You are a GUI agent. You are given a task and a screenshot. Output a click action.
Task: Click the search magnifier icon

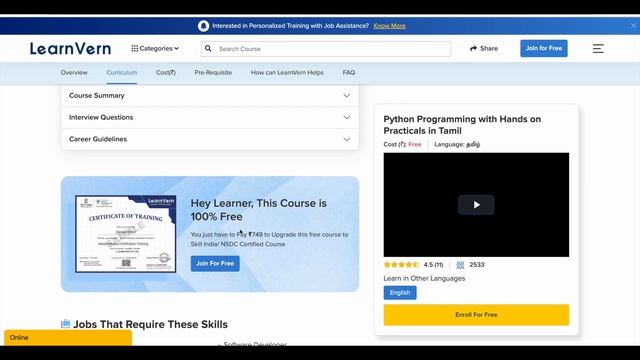pos(208,49)
